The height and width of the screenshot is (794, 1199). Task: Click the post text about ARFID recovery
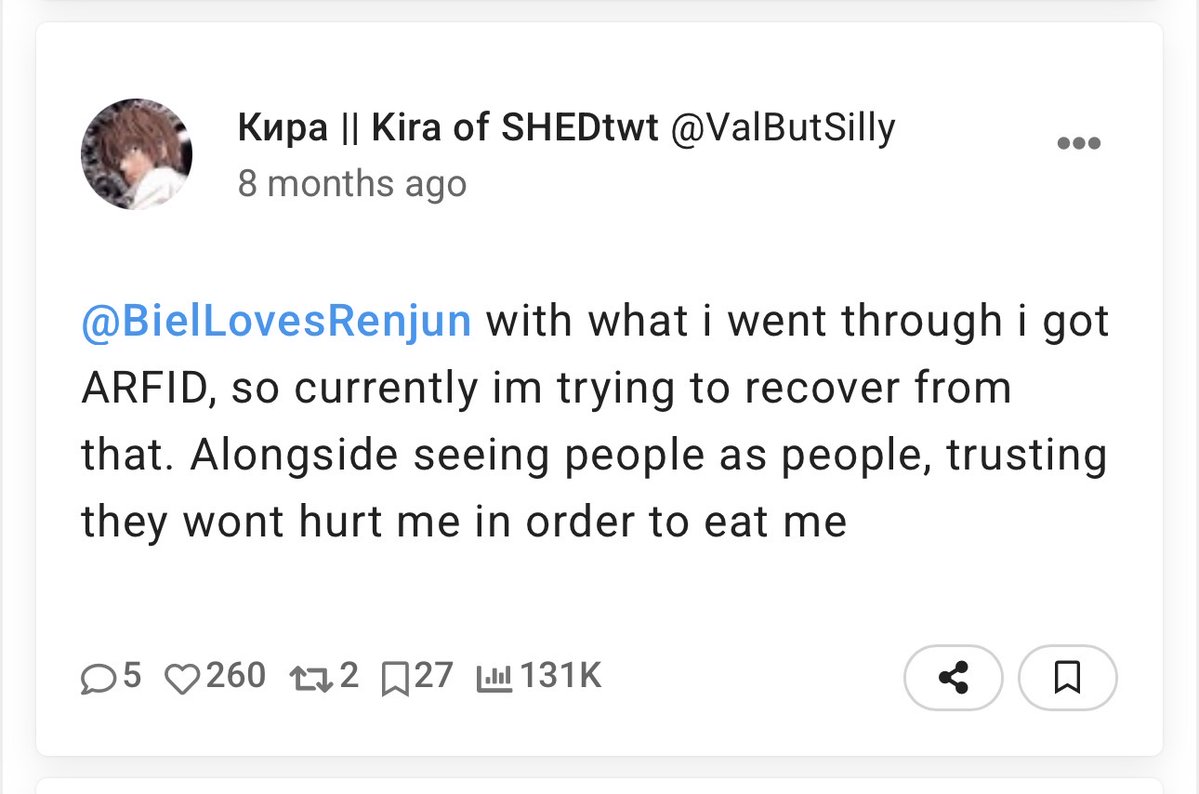594,421
